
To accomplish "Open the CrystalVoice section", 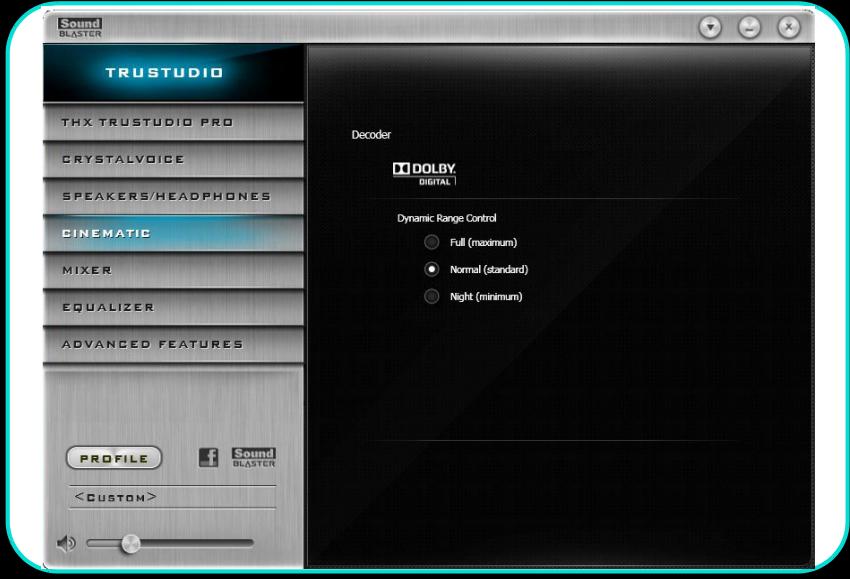I will 173,159.
